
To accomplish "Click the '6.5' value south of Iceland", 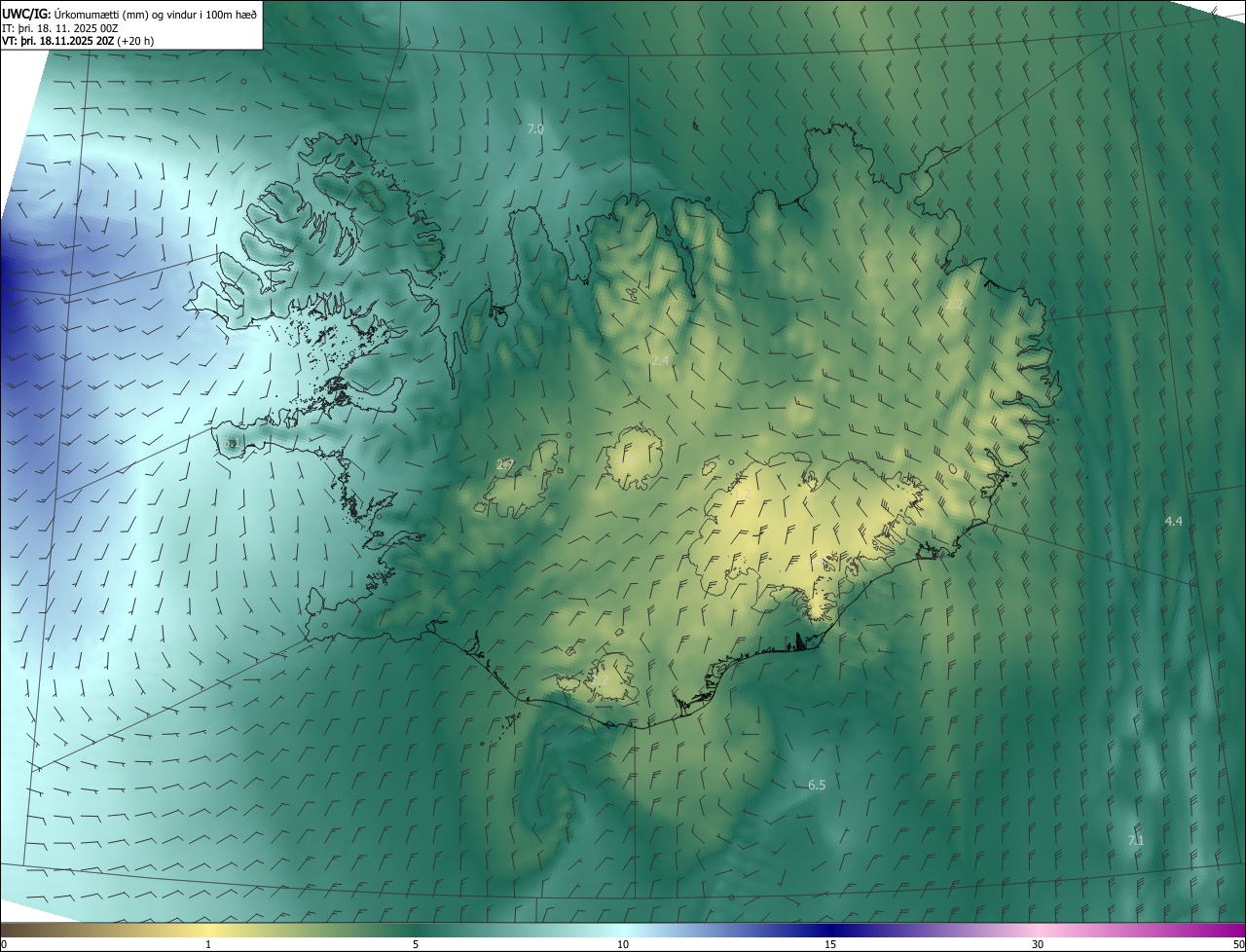I will click(x=817, y=785).
